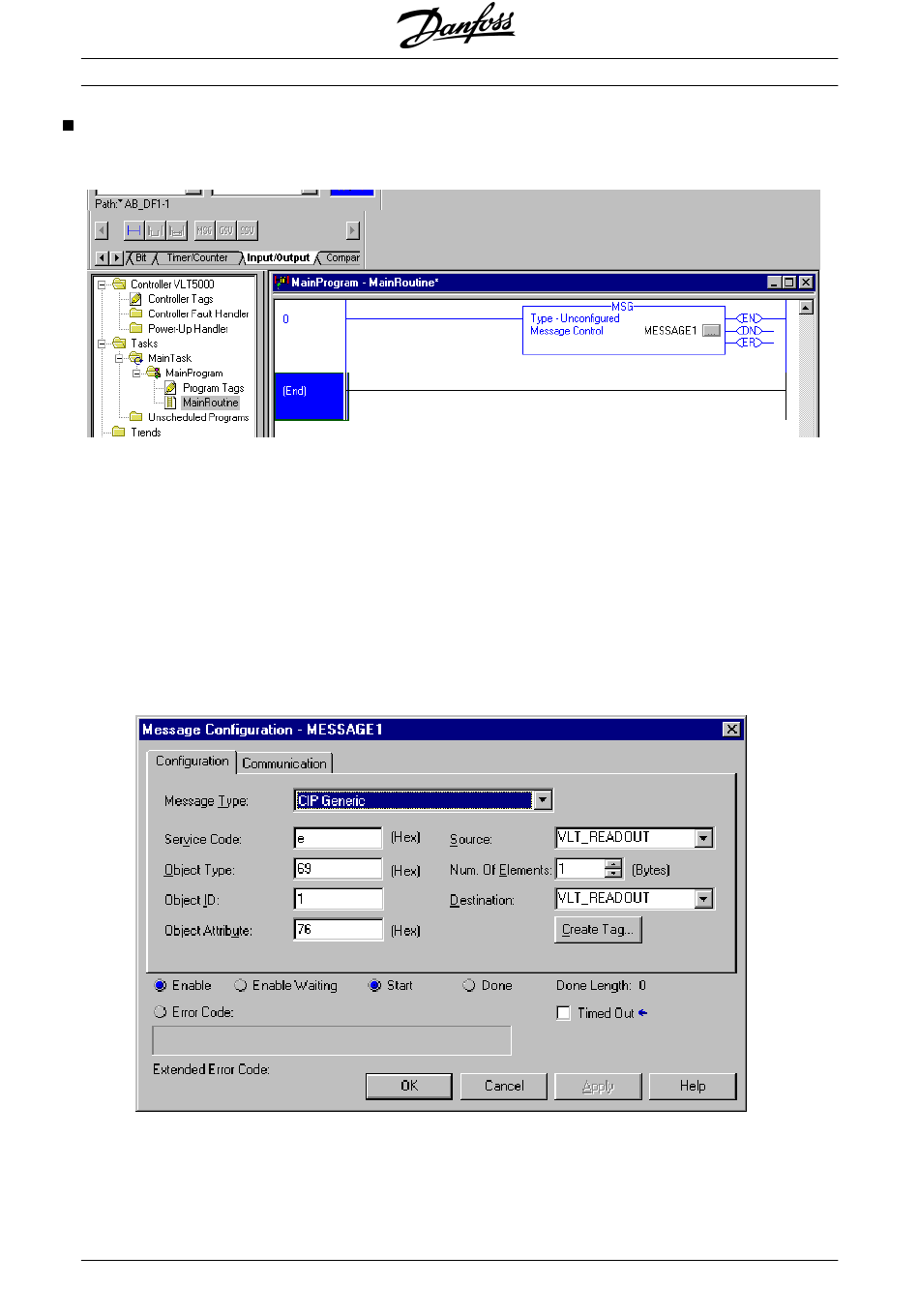This screenshot has width=919, height=1316.
Task: Collapse the Controller VLT5000 tree node
Action: tap(102, 284)
